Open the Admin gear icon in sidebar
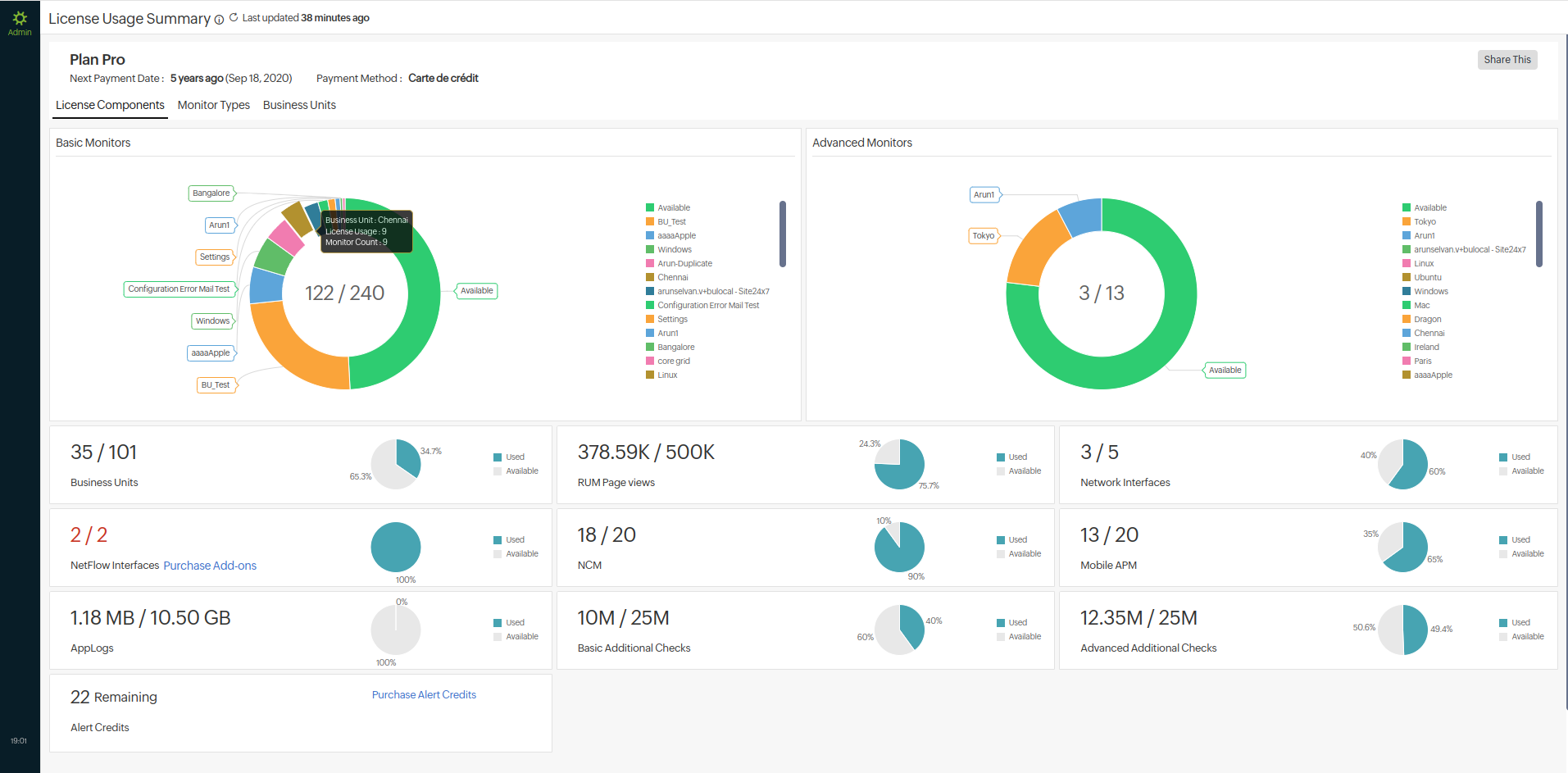 (x=20, y=19)
